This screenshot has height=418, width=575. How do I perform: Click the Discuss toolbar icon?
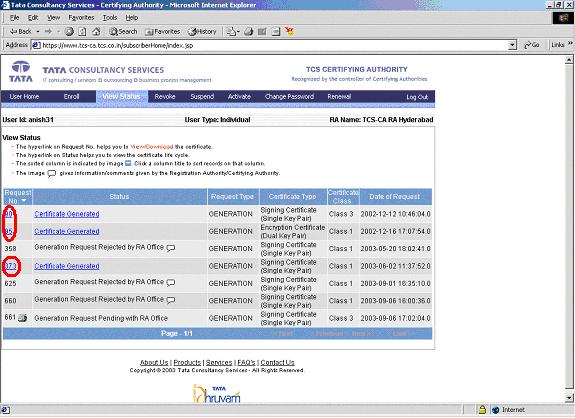(x=276, y=32)
